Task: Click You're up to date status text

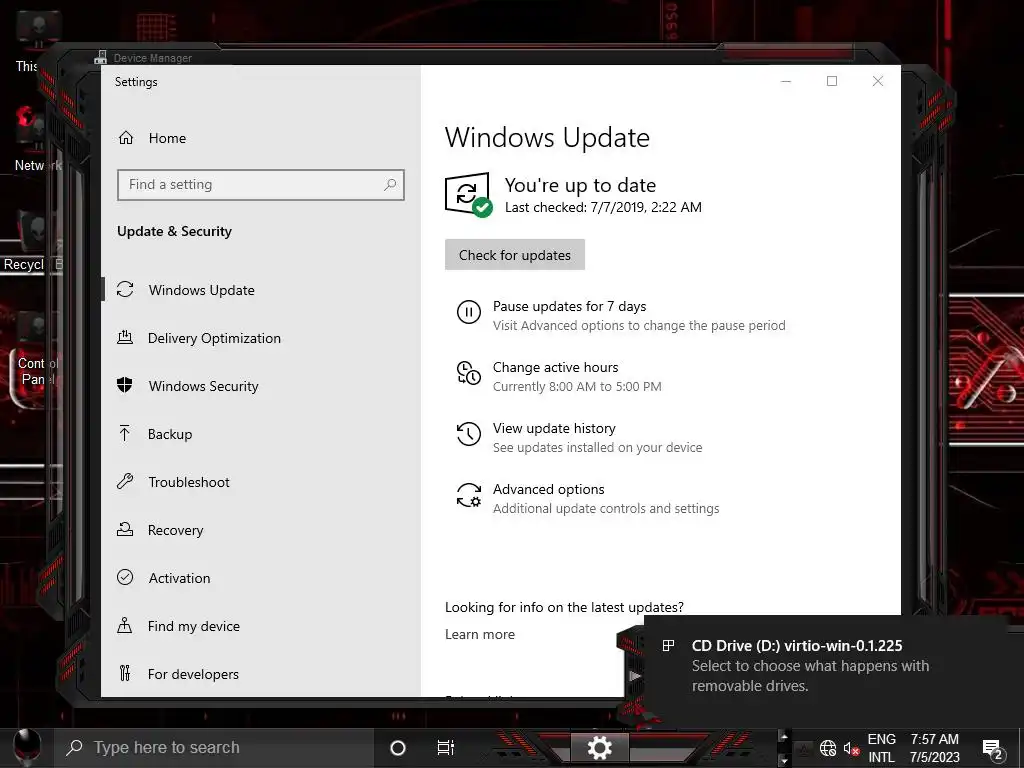Action: (x=580, y=185)
